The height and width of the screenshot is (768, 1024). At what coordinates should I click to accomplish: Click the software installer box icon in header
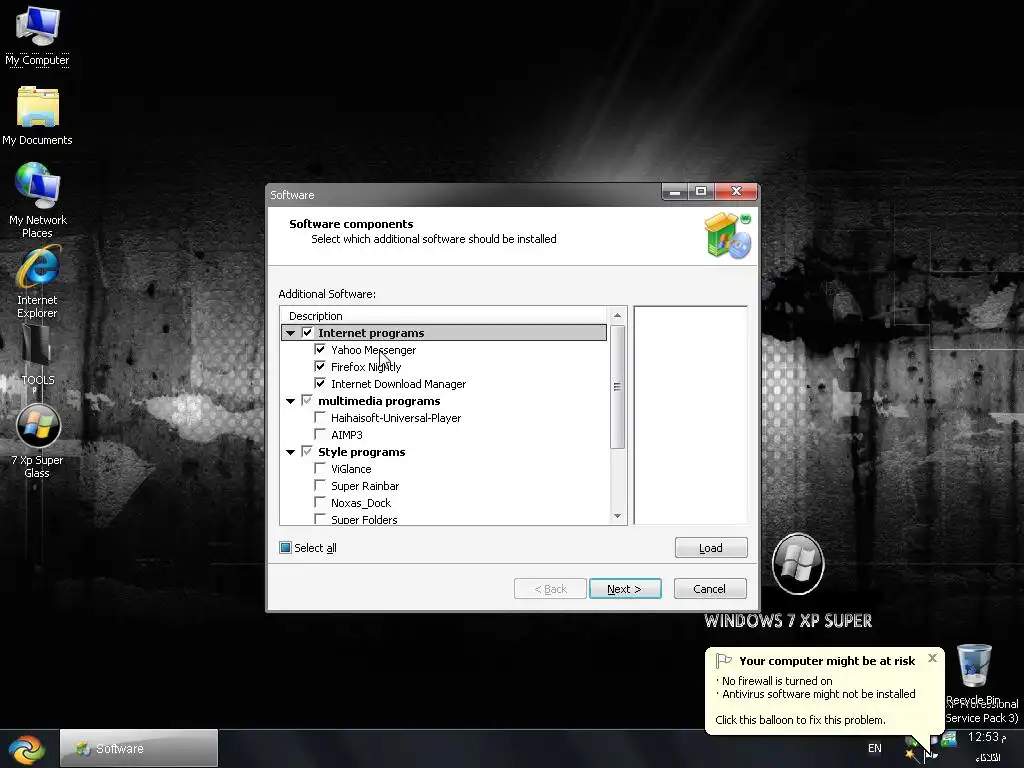(728, 235)
